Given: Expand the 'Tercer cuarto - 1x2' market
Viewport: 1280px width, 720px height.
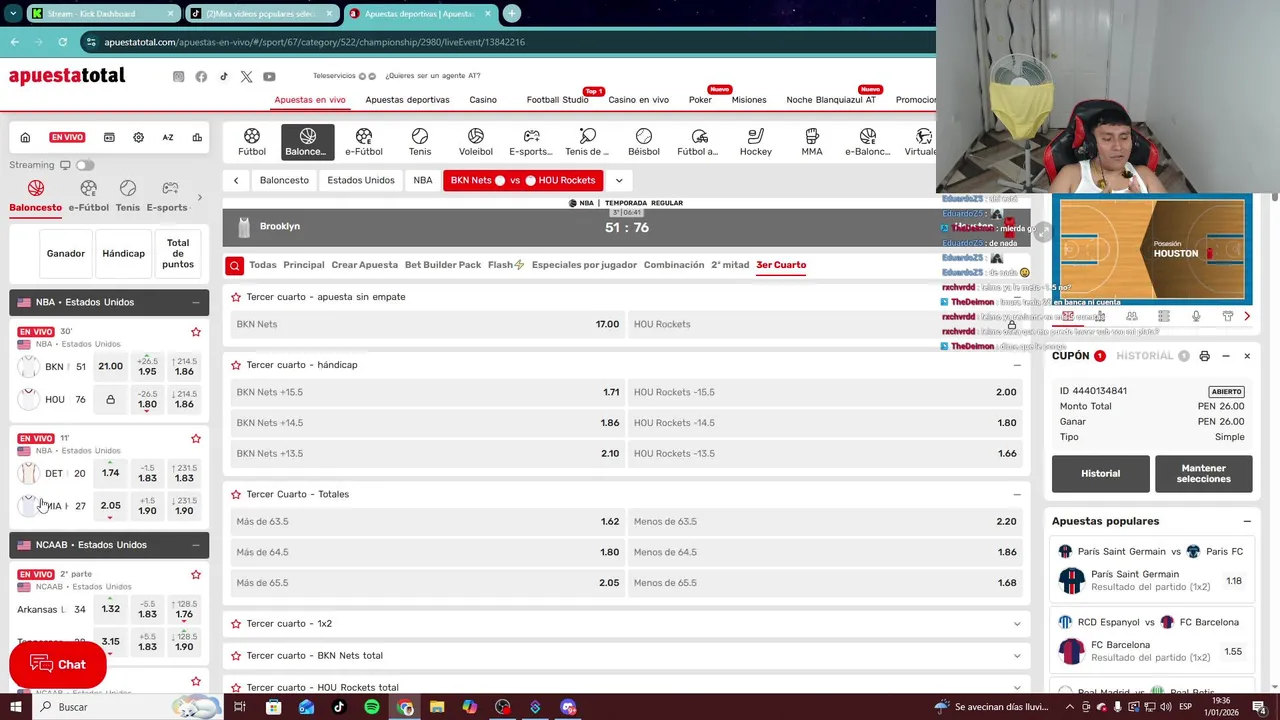Looking at the screenshot, I should click(1017, 624).
